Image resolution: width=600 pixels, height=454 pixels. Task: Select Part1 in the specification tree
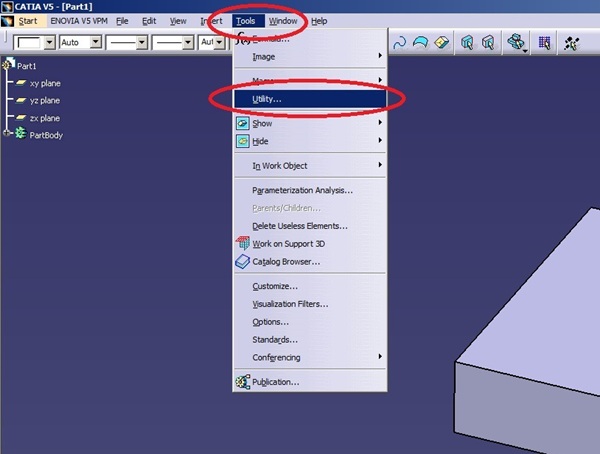26,66
